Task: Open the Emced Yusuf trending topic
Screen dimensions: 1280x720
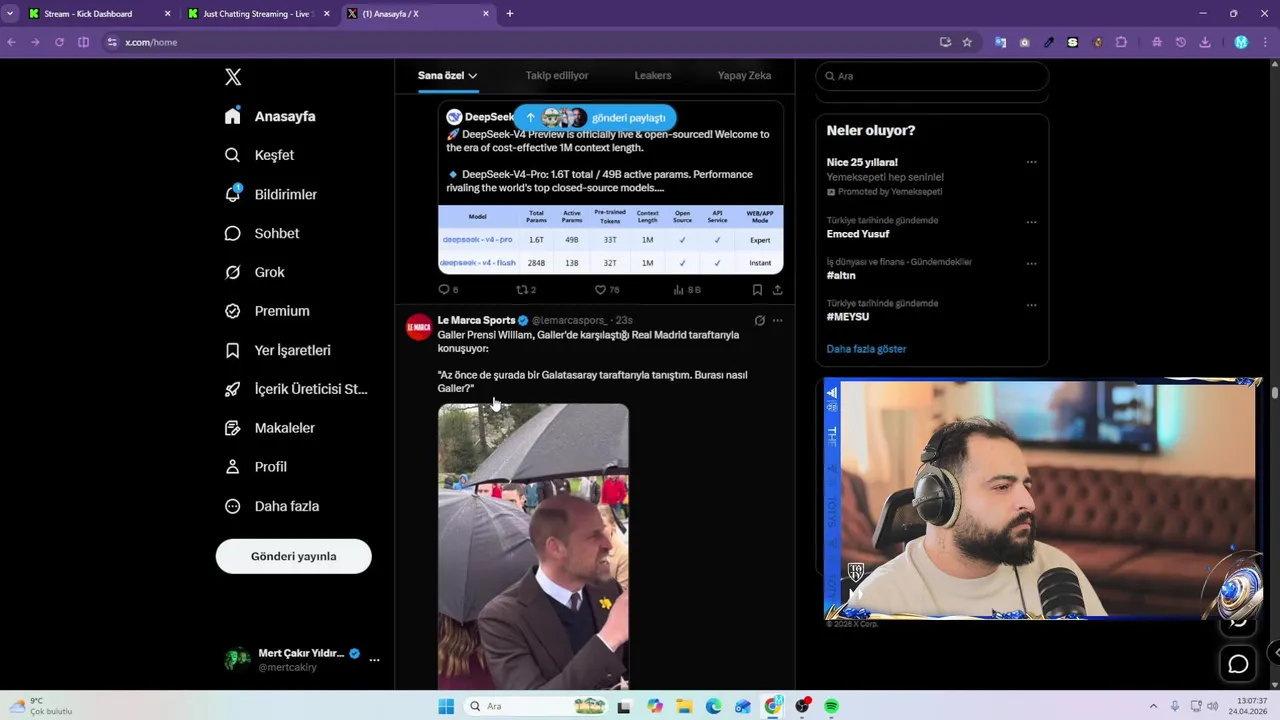Action: pos(858,234)
